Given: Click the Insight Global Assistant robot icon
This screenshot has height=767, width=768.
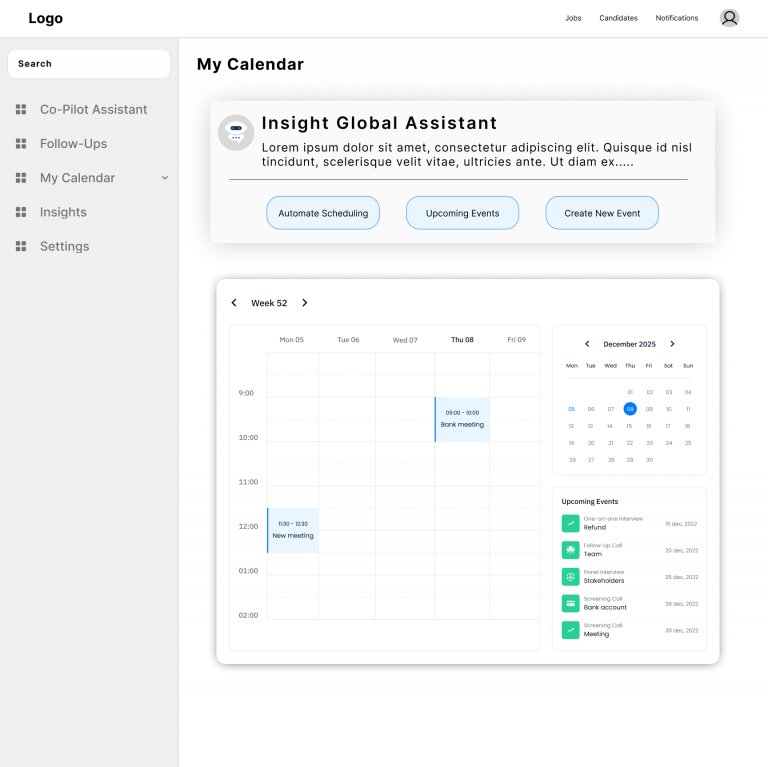Looking at the screenshot, I should click(236, 133).
